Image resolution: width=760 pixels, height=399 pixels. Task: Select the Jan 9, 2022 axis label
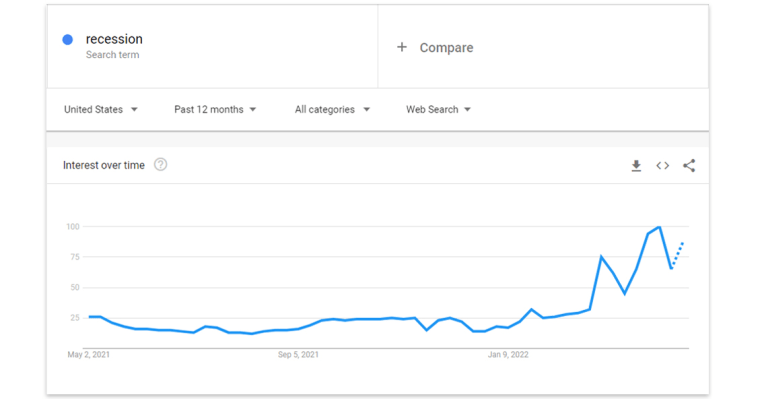508,355
